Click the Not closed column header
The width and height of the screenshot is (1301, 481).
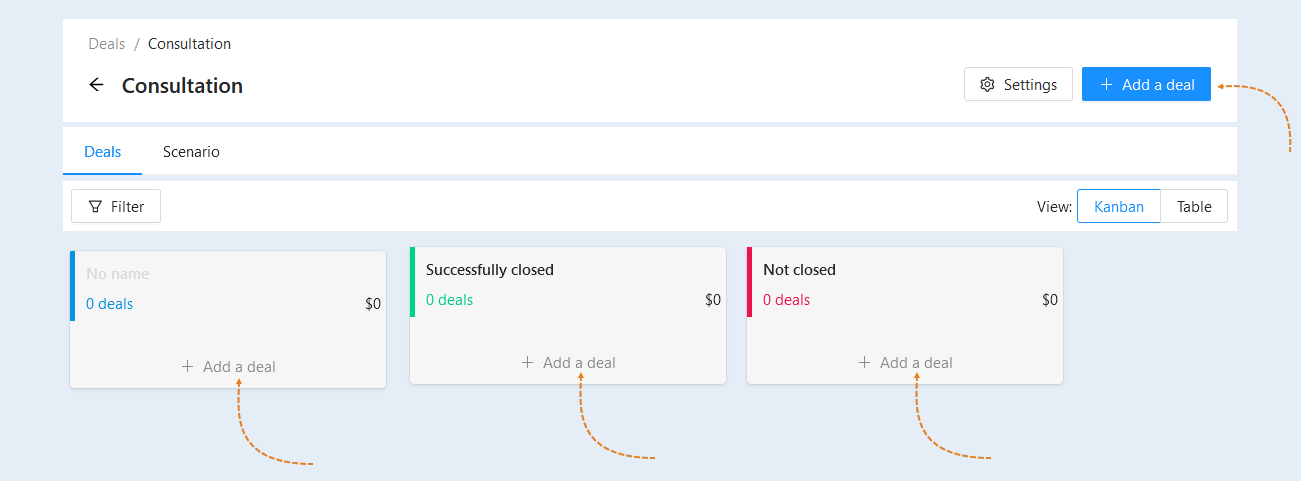coord(799,270)
